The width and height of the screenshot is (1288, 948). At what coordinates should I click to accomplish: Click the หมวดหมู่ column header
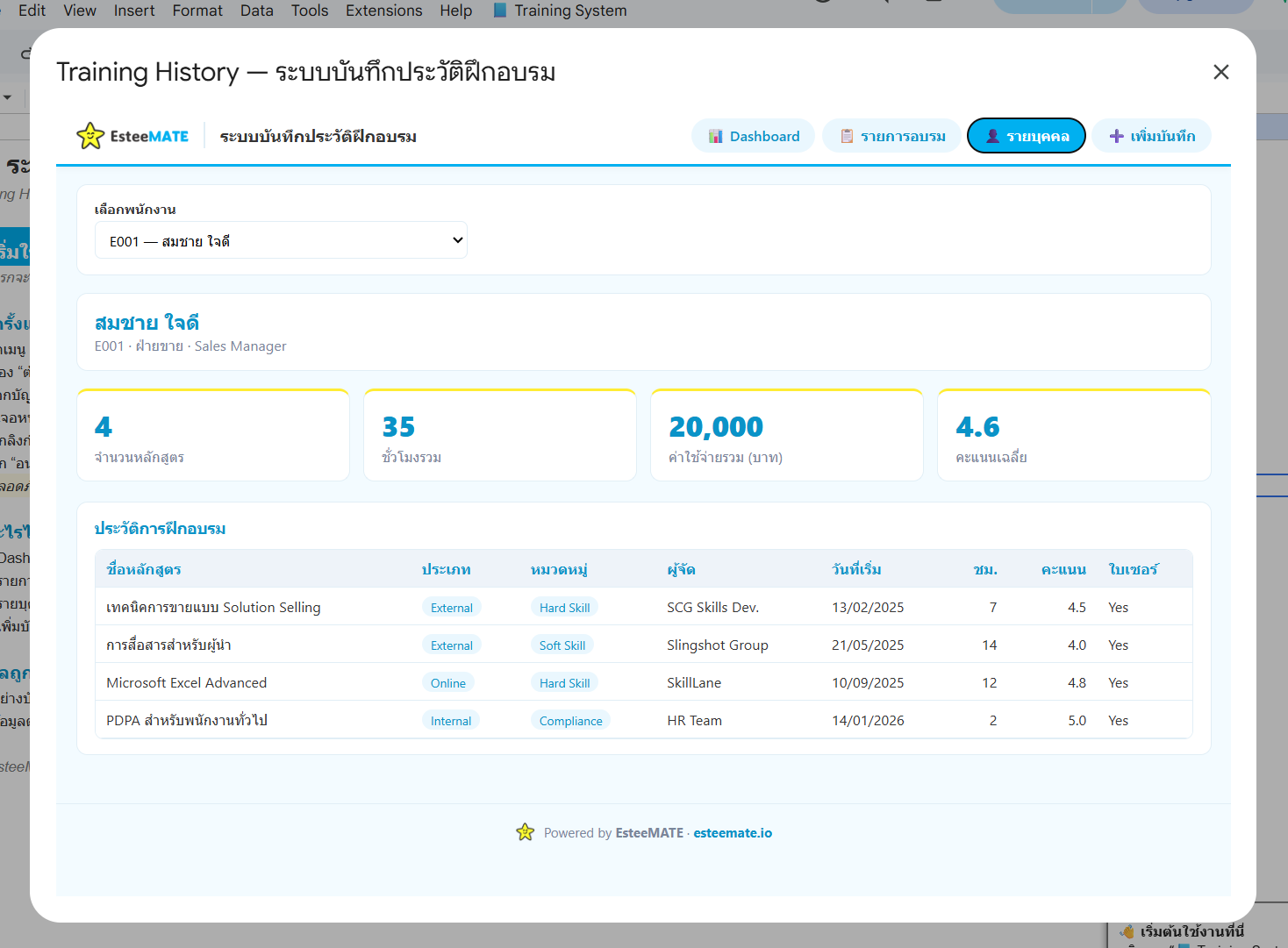(559, 569)
